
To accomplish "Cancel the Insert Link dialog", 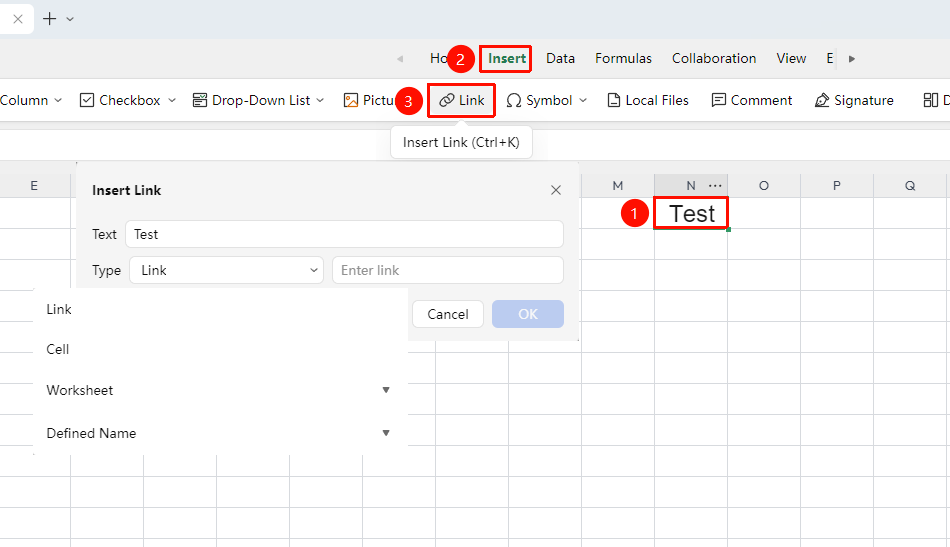I will tap(448, 314).
